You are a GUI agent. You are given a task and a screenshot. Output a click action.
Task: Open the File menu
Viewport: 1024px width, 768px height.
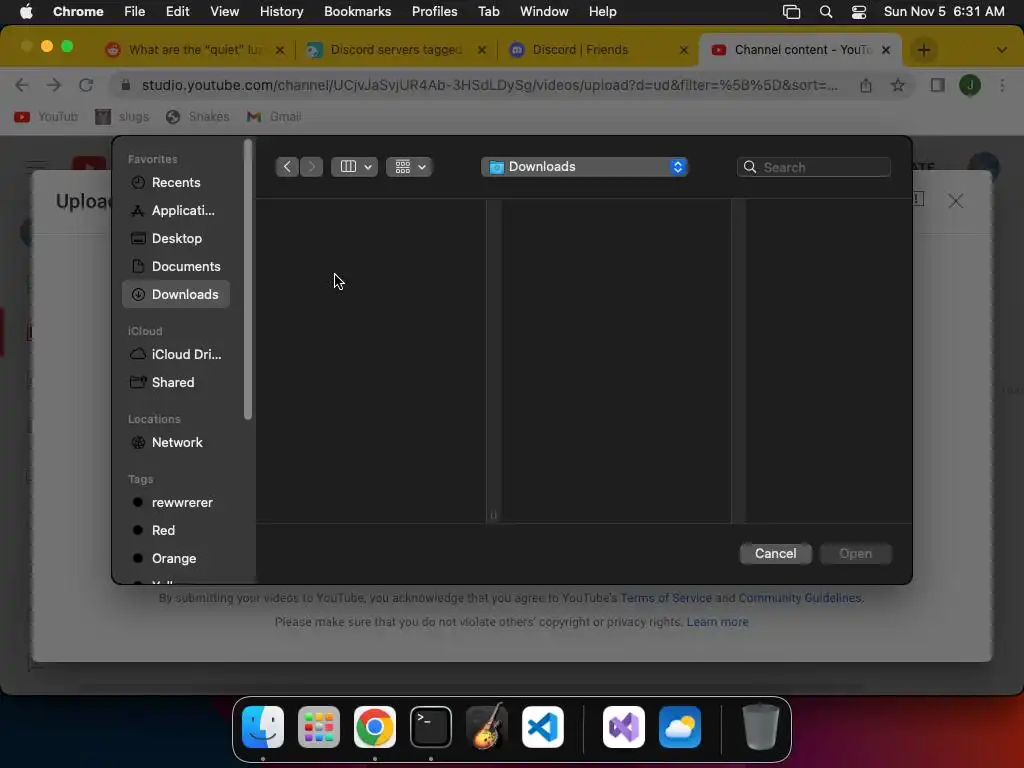tap(135, 12)
